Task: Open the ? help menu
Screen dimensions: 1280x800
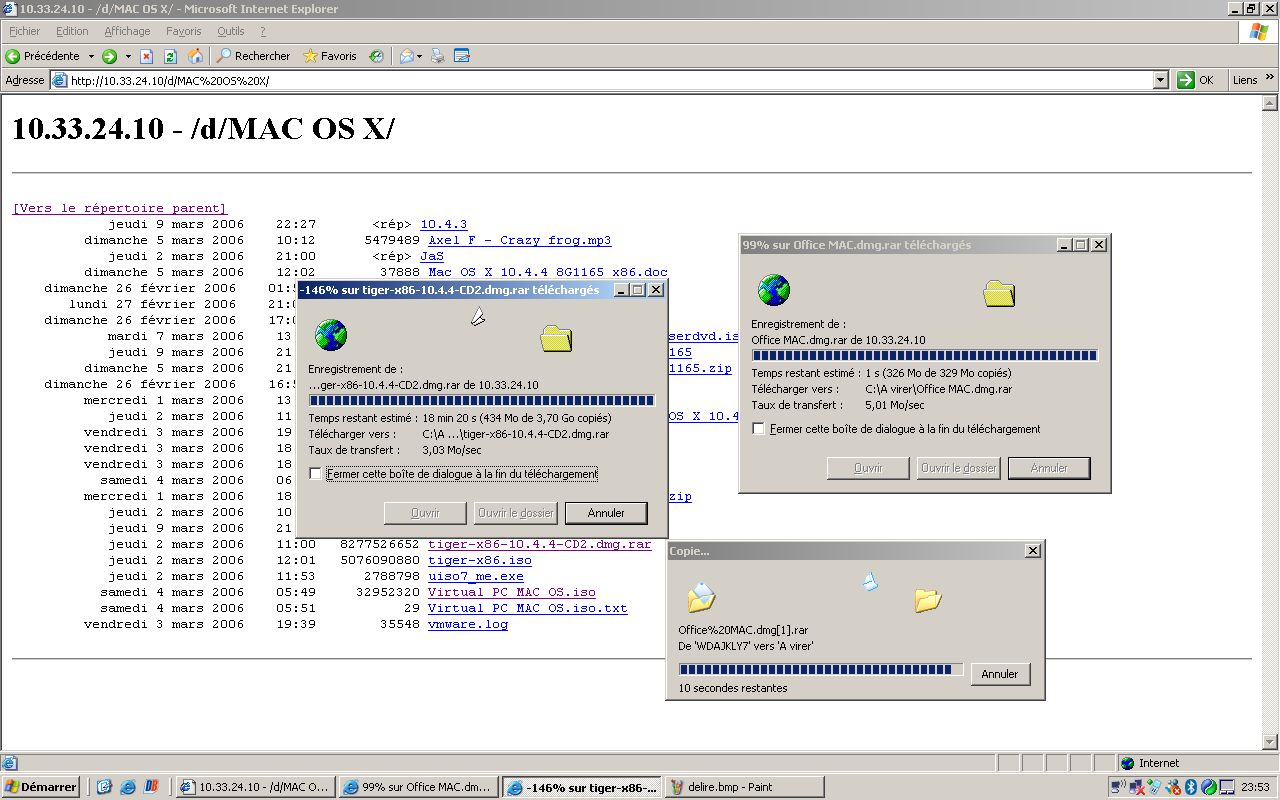Action: [x=263, y=31]
